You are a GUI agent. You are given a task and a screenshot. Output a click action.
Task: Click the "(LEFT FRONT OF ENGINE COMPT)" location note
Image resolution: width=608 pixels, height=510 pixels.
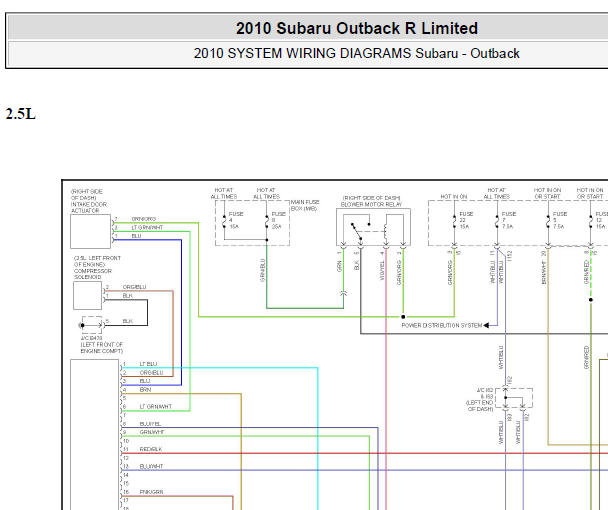102,347
